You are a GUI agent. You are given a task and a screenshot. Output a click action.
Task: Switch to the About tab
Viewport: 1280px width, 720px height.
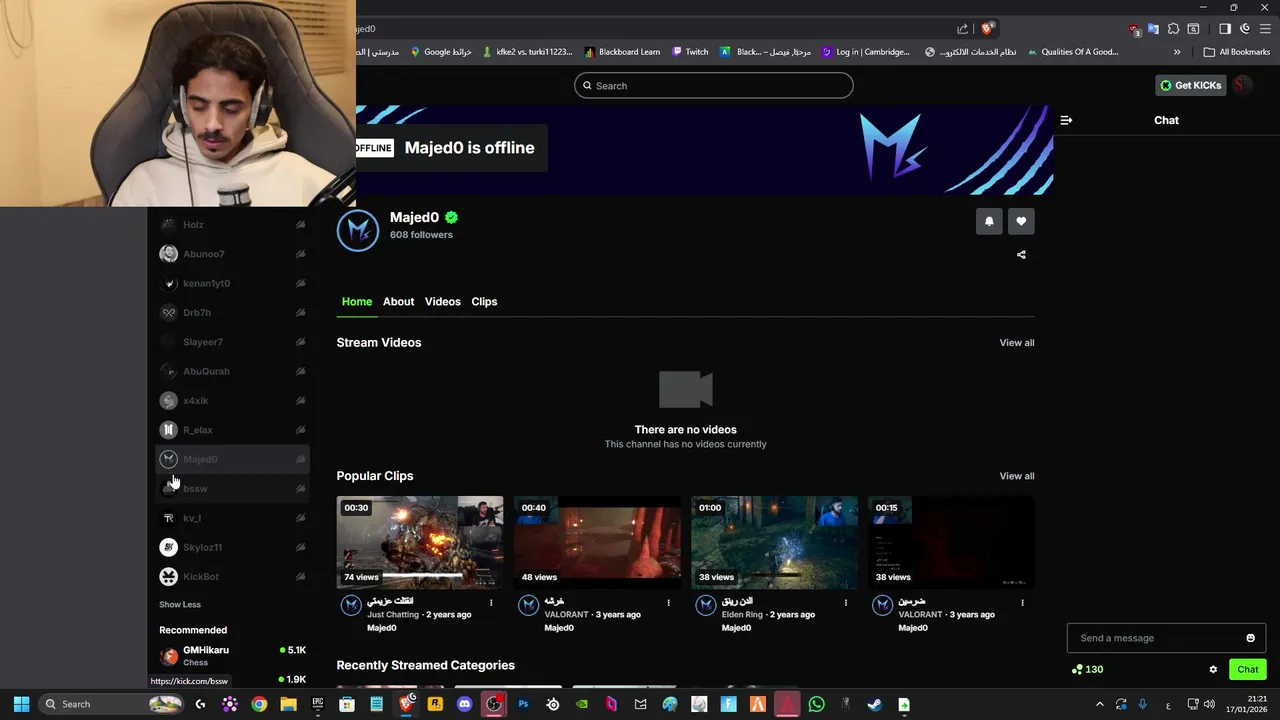click(x=398, y=302)
